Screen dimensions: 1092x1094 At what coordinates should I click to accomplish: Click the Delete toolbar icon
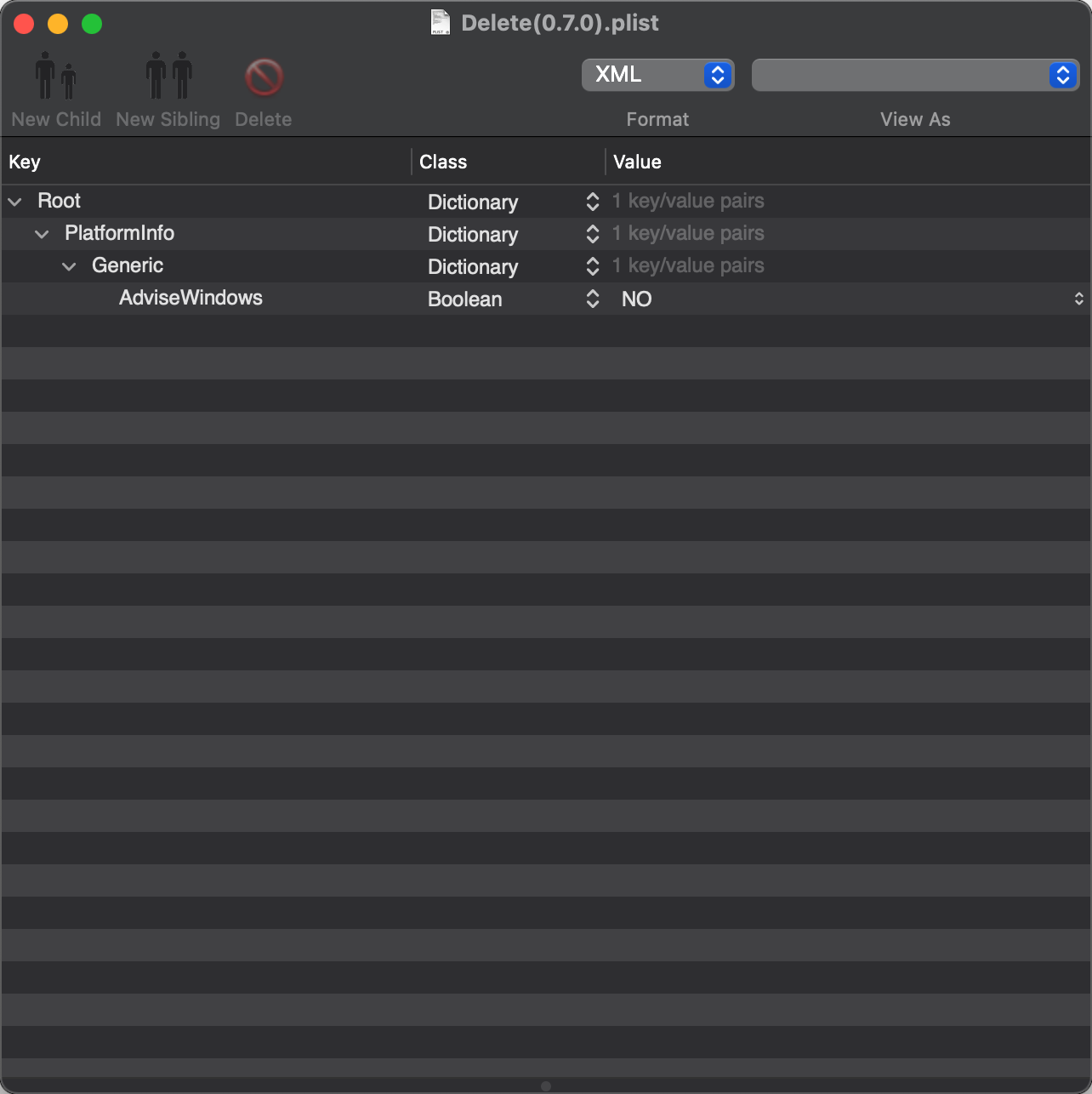click(264, 77)
